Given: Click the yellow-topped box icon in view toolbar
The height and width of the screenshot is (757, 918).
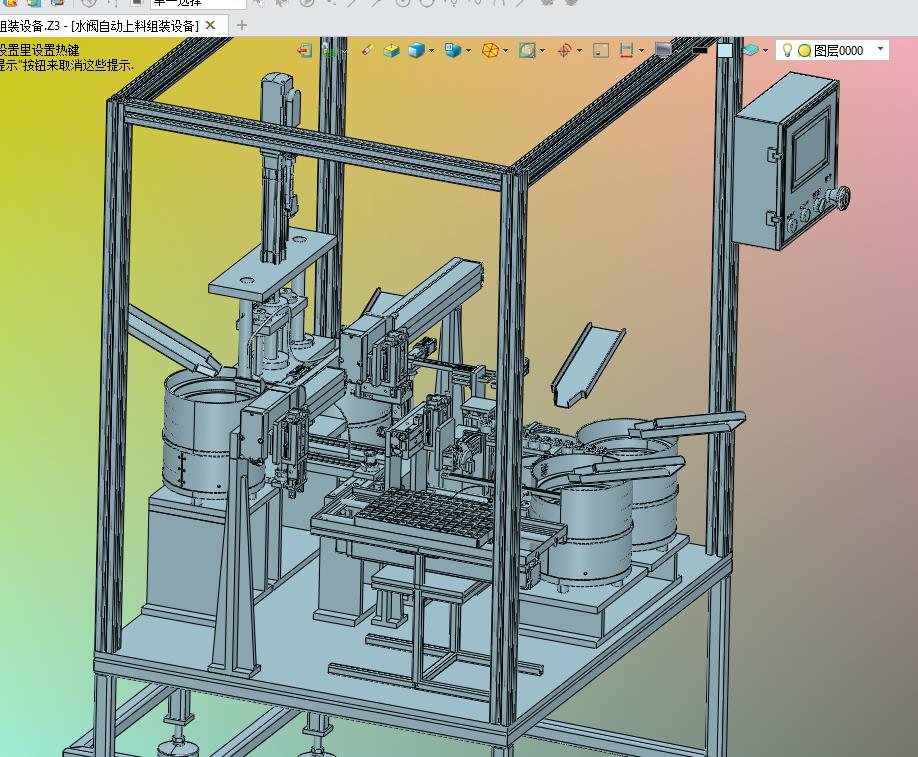Looking at the screenshot, I should pos(391,51).
